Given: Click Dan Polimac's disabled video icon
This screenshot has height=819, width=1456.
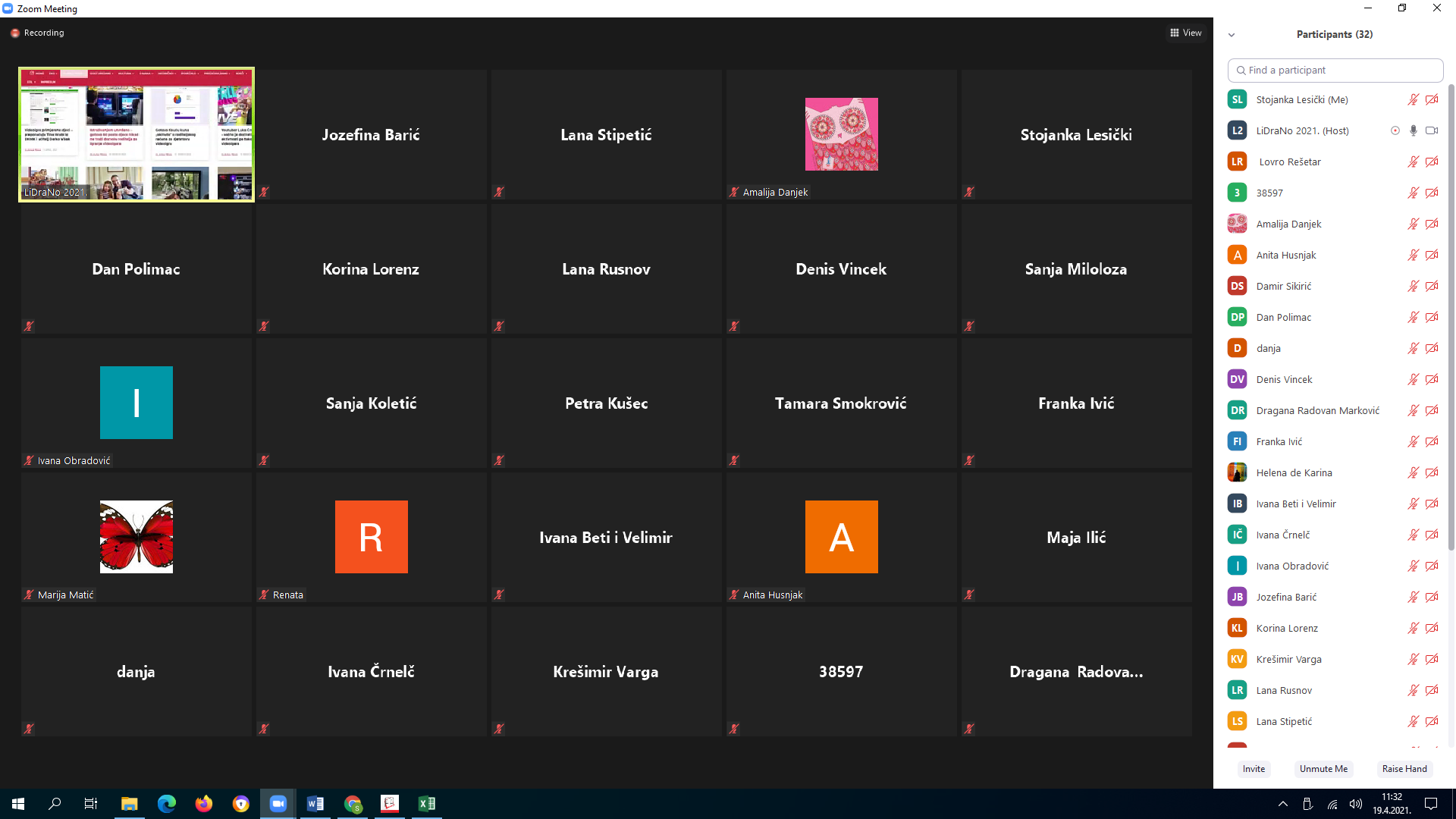Looking at the screenshot, I should pyautogui.click(x=1432, y=317).
